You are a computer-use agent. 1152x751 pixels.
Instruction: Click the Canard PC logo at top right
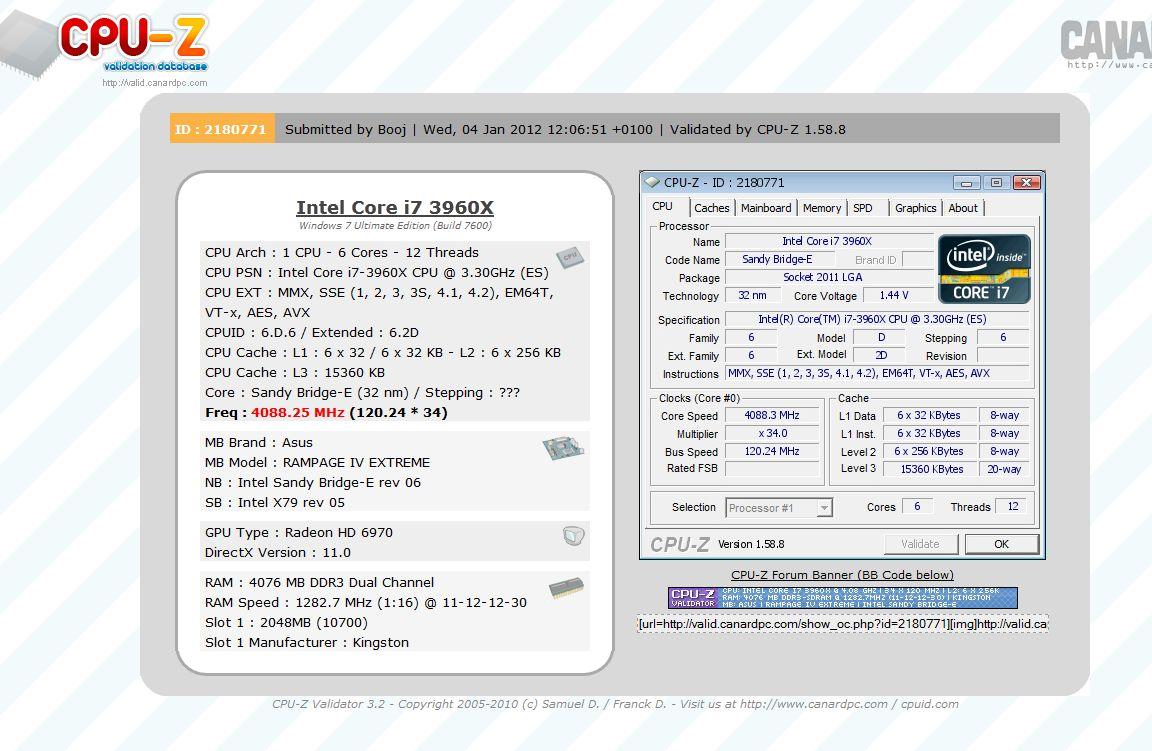(1106, 43)
